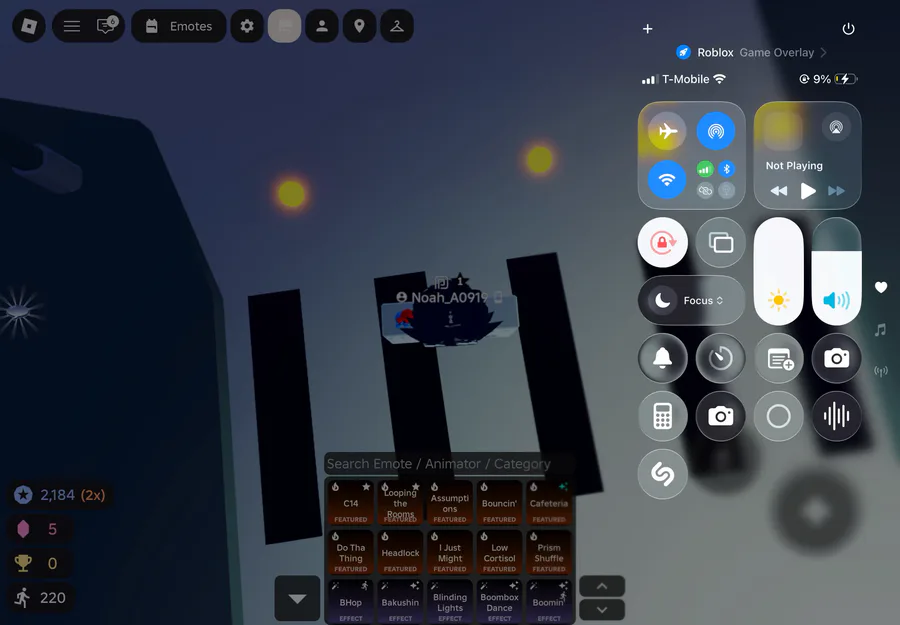This screenshot has height=625, width=900.
Task: Open the timer control
Action: coord(720,358)
